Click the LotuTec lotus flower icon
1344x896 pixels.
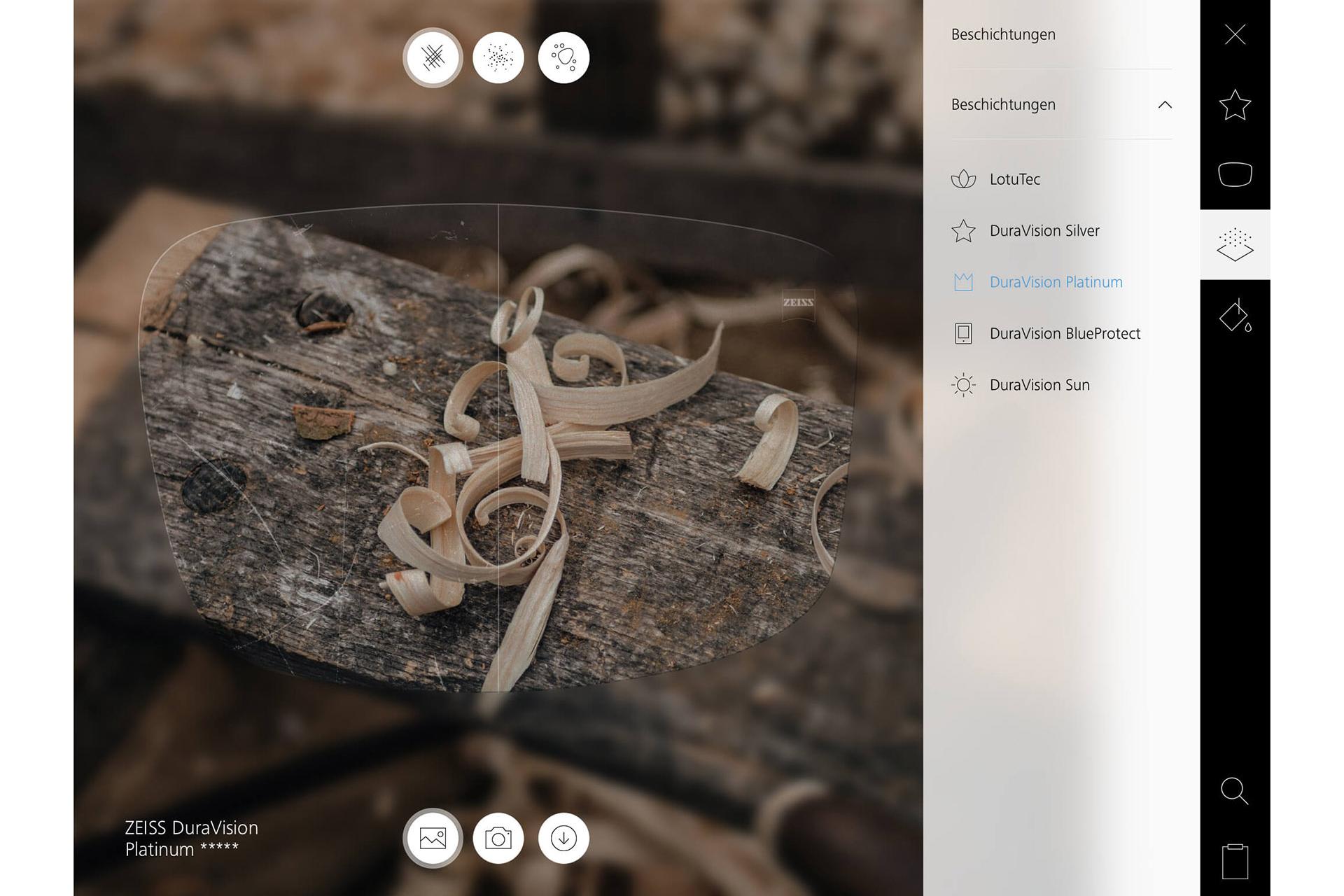[x=963, y=179]
